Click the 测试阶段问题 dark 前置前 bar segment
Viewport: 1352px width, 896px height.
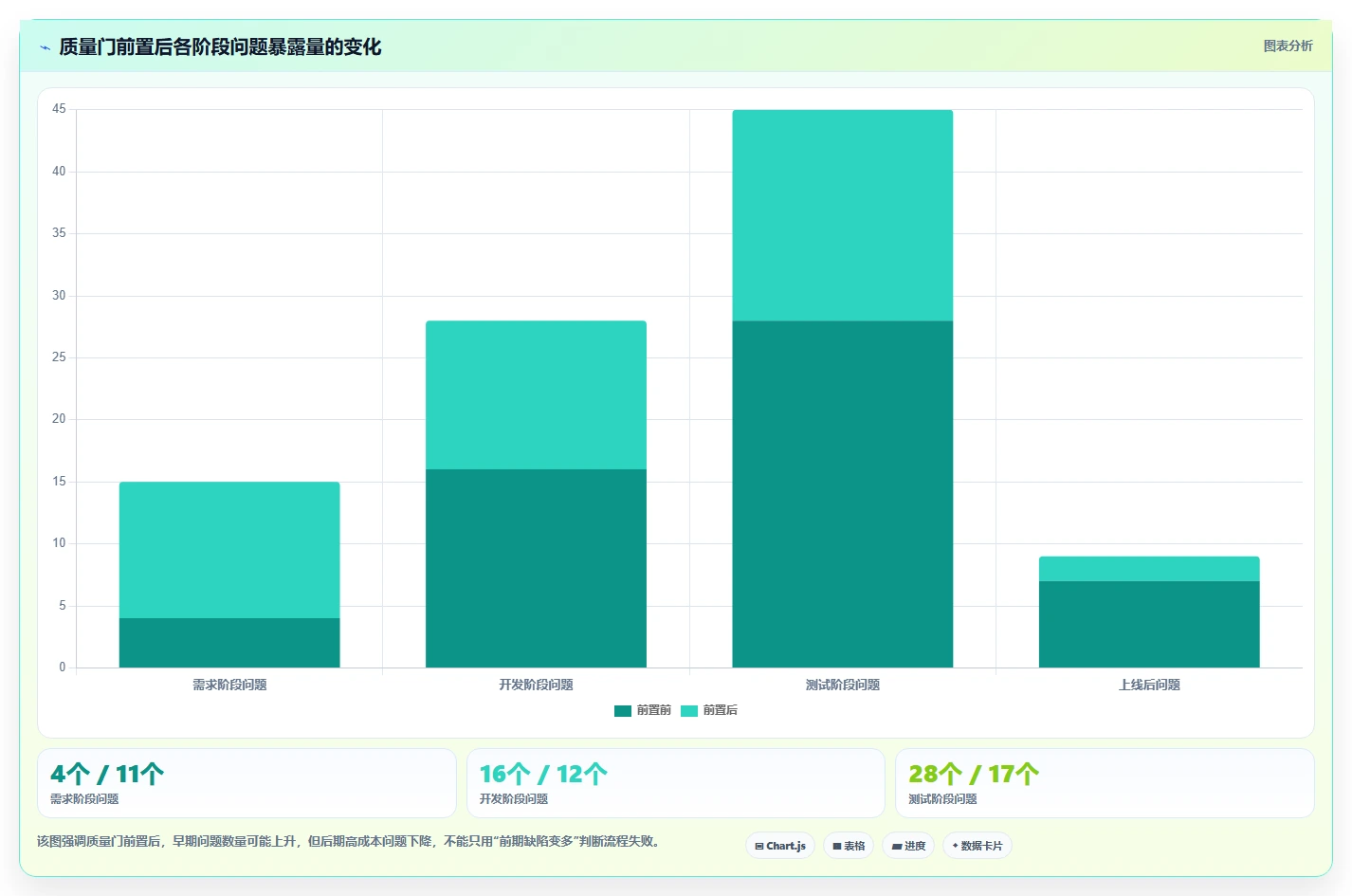click(x=843, y=494)
